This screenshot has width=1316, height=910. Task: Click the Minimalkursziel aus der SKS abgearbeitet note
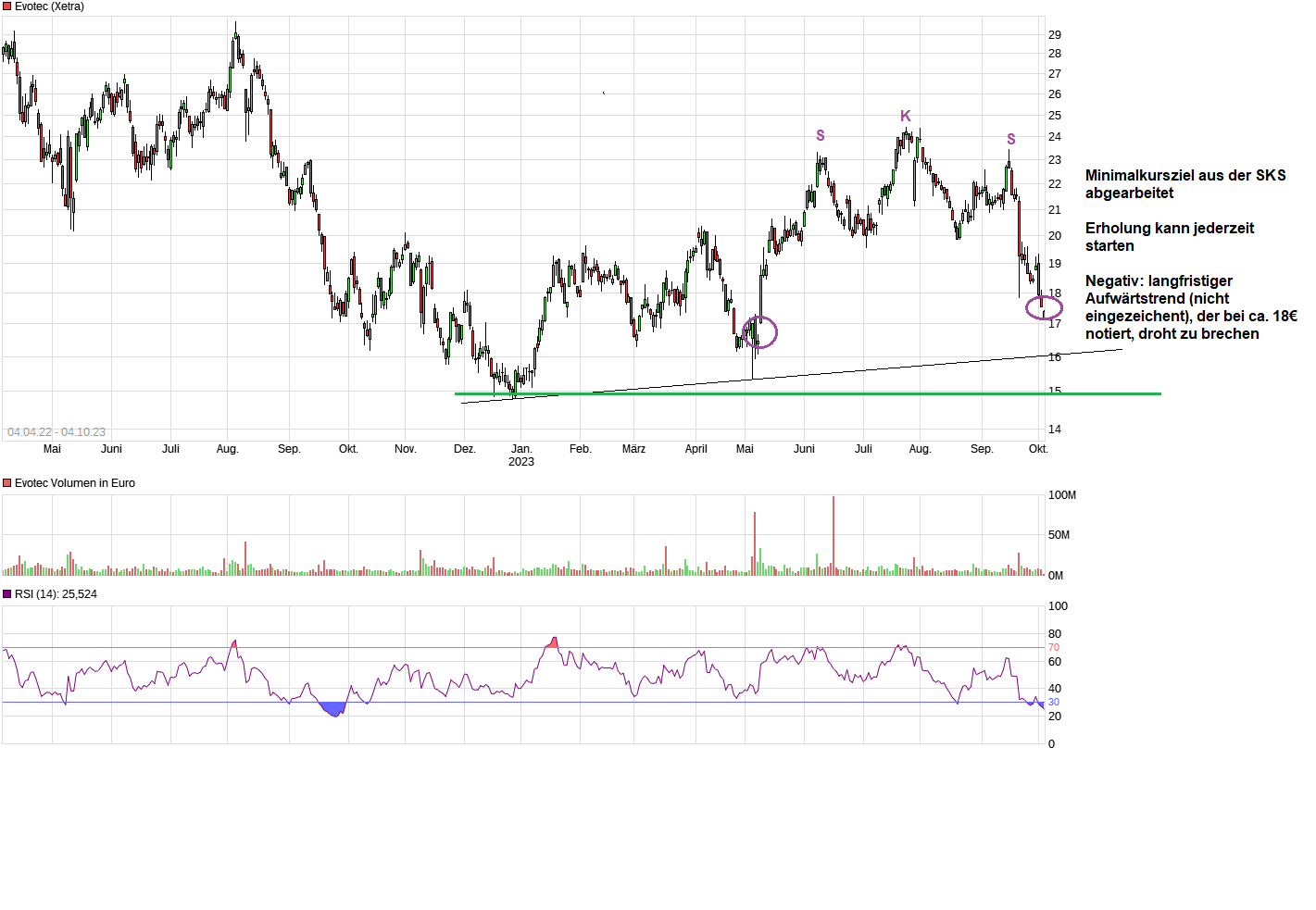1185,184
